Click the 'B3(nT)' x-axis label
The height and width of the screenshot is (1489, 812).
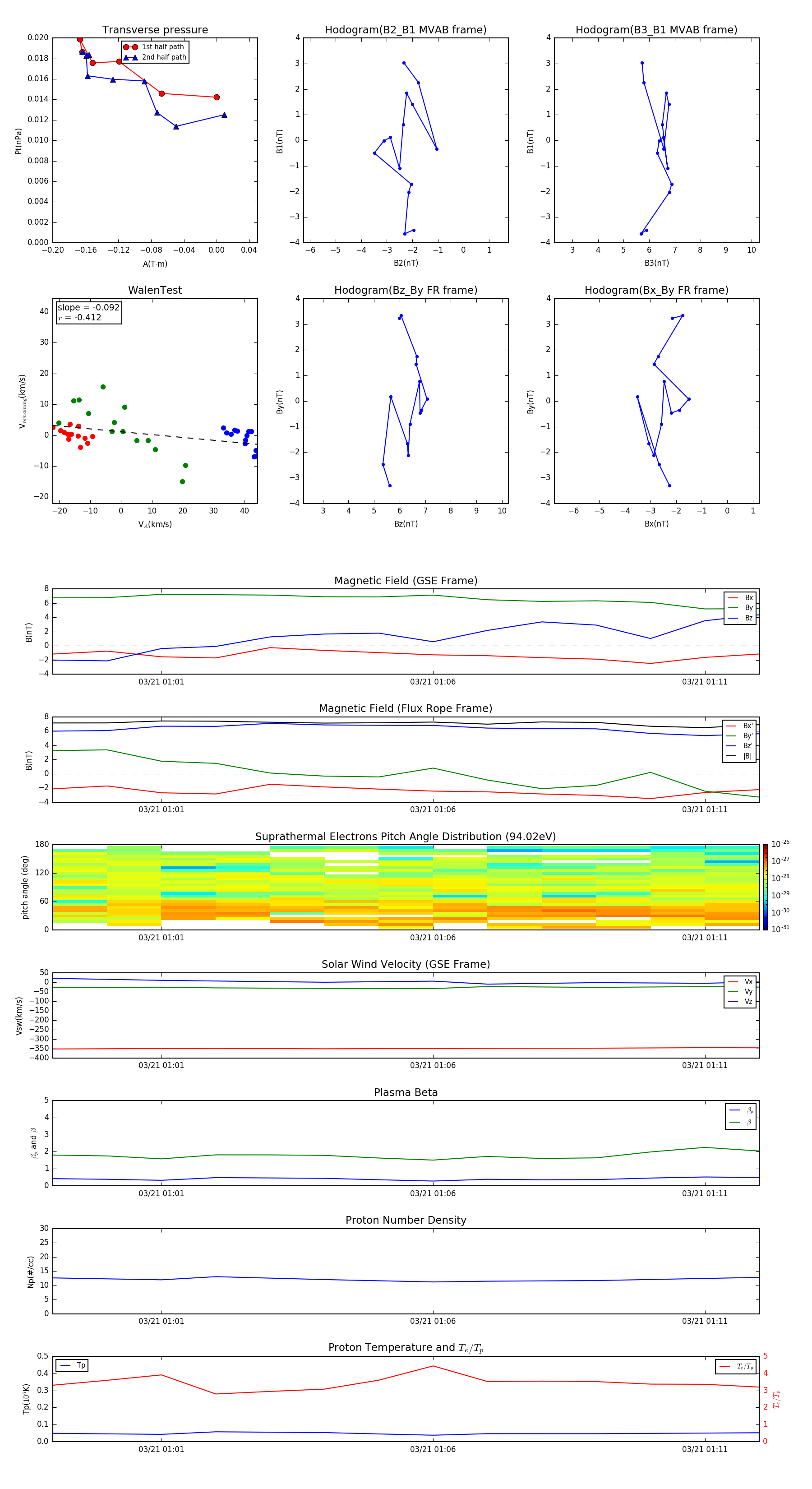pos(656,263)
